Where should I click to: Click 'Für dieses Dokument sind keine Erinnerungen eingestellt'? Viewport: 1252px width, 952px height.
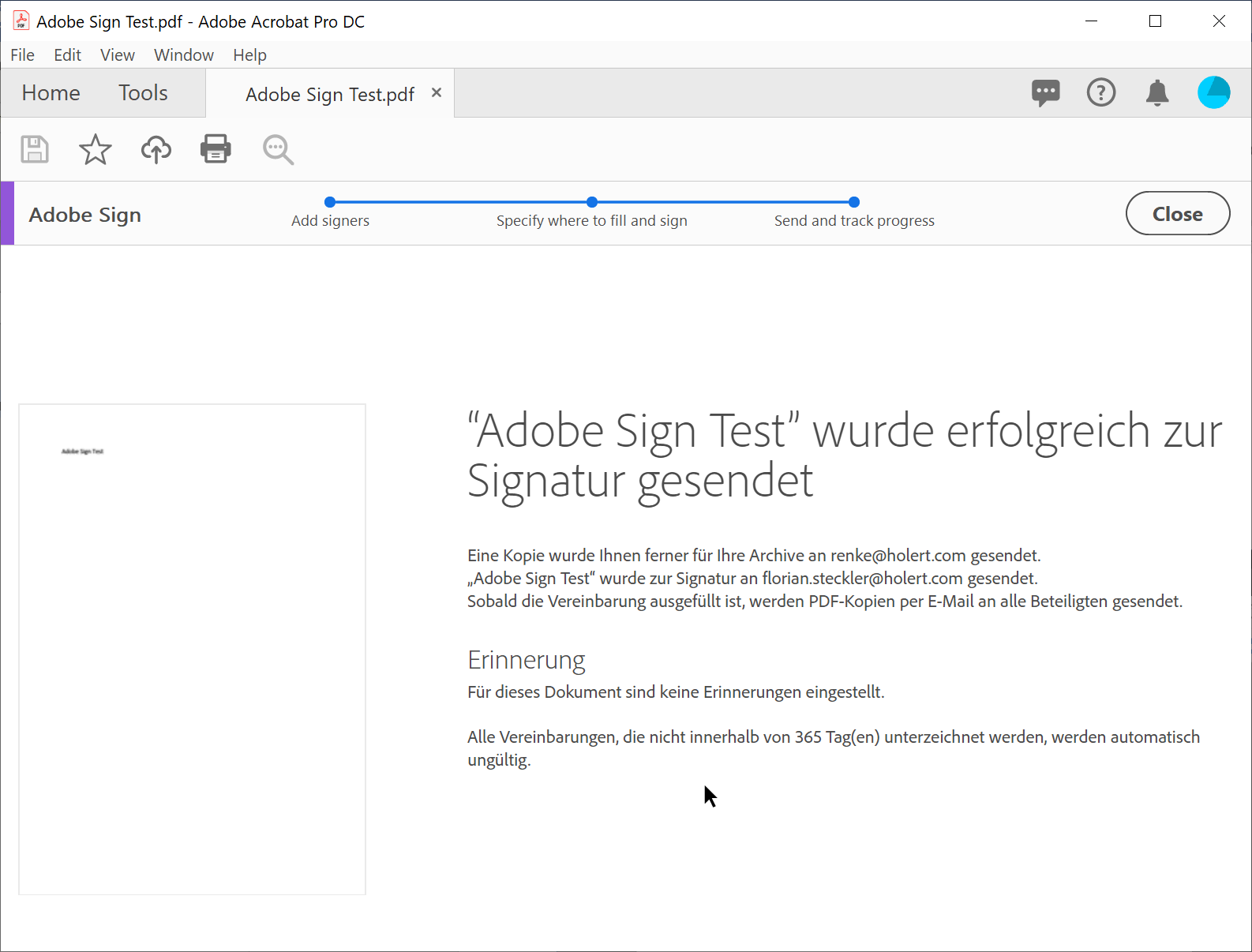click(676, 692)
